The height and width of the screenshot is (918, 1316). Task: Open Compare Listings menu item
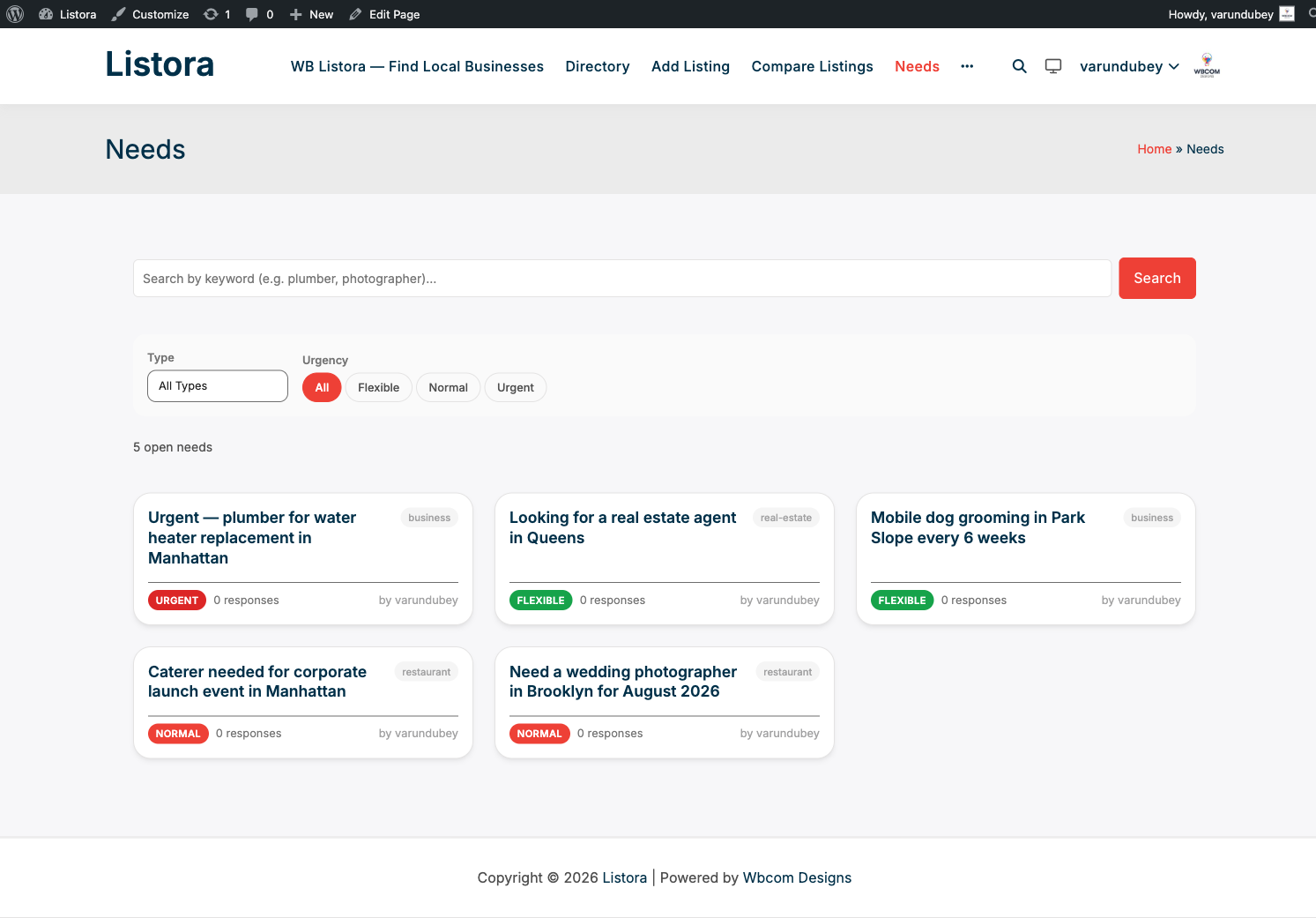click(812, 66)
